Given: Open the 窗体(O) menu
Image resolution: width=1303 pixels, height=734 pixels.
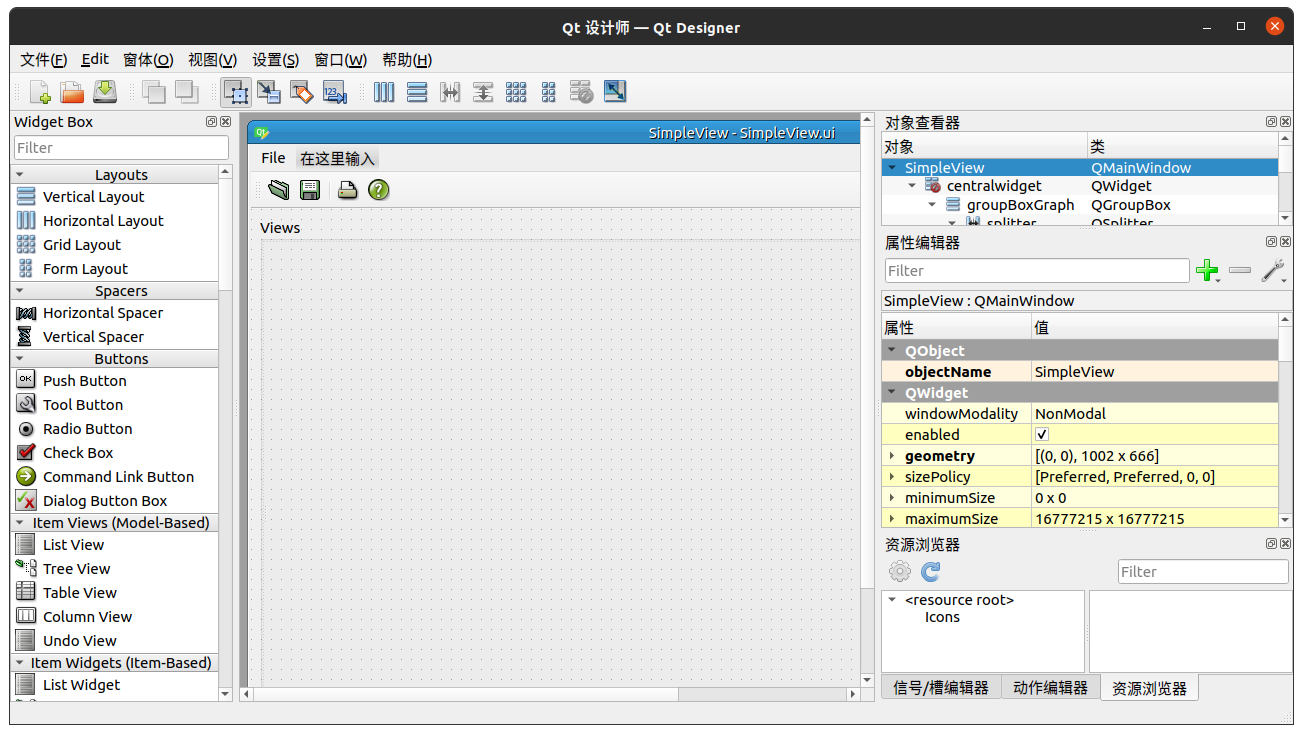Looking at the screenshot, I should (148, 60).
